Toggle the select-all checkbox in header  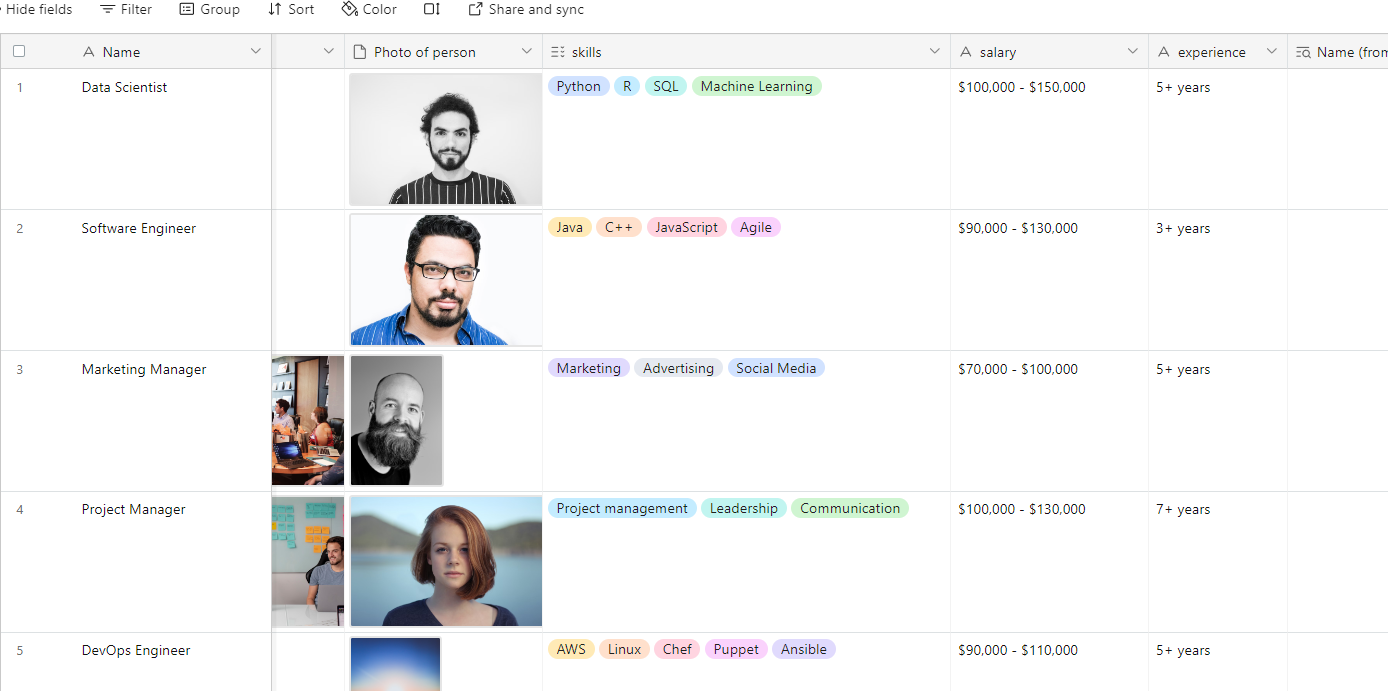coord(19,51)
